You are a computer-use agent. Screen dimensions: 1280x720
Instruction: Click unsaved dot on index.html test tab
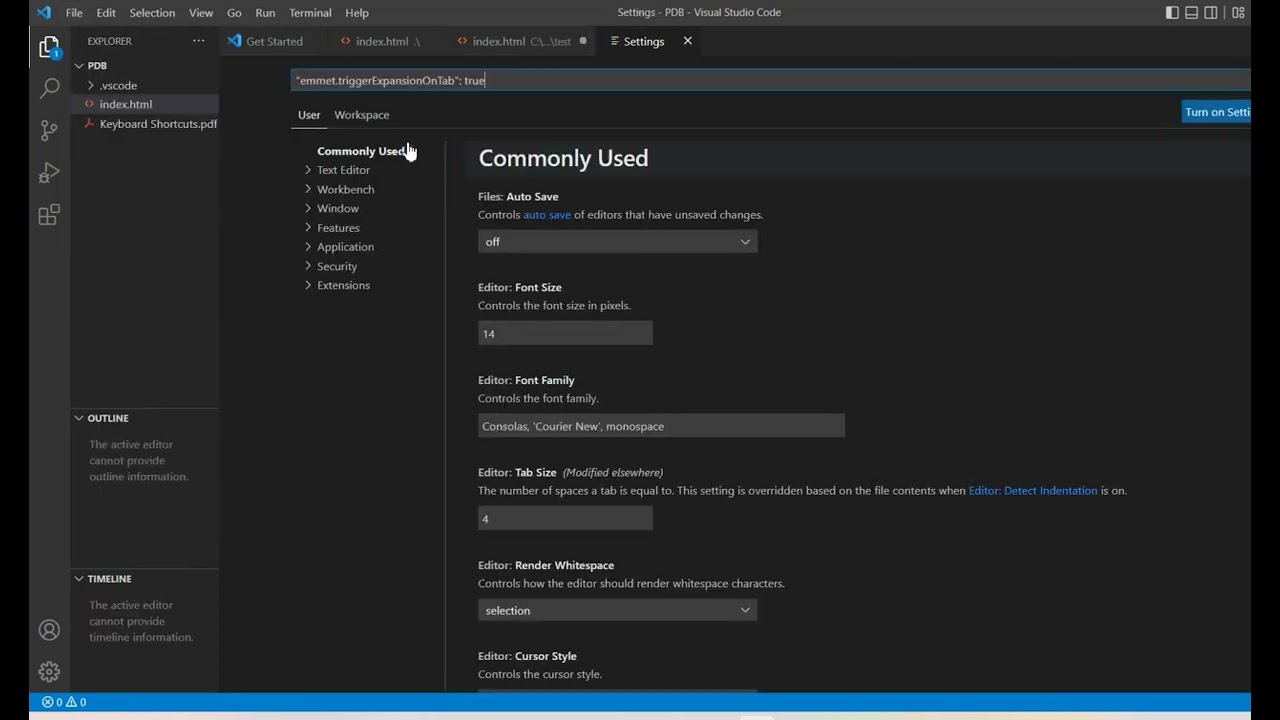click(x=583, y=41)
